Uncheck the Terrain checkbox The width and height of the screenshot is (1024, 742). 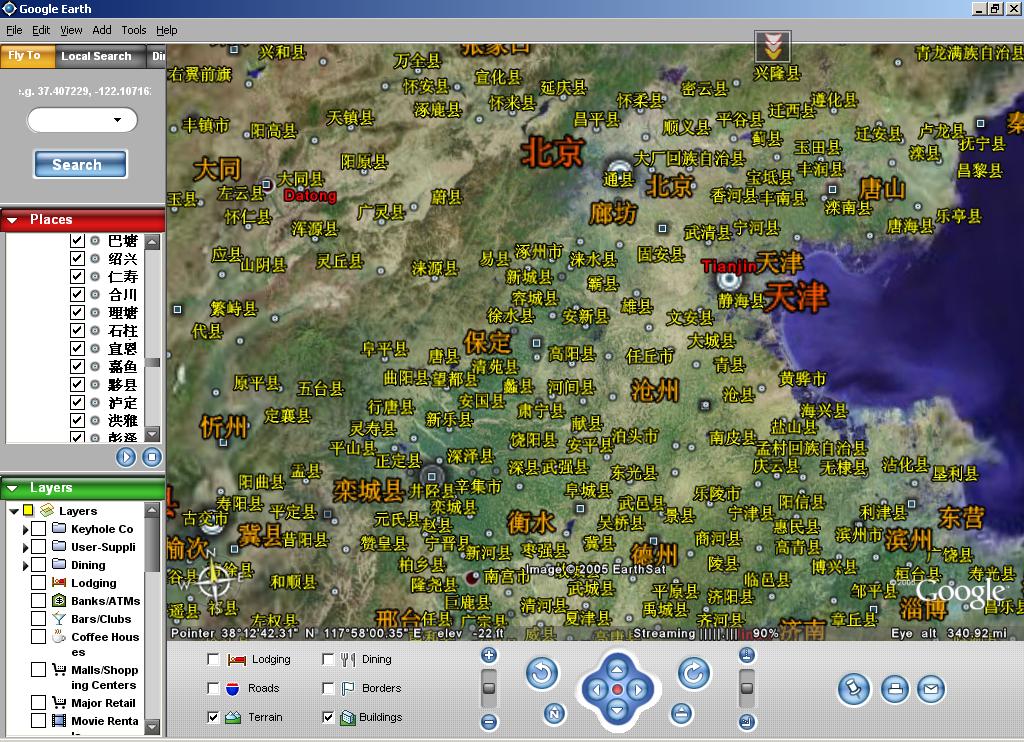(213, 717)
